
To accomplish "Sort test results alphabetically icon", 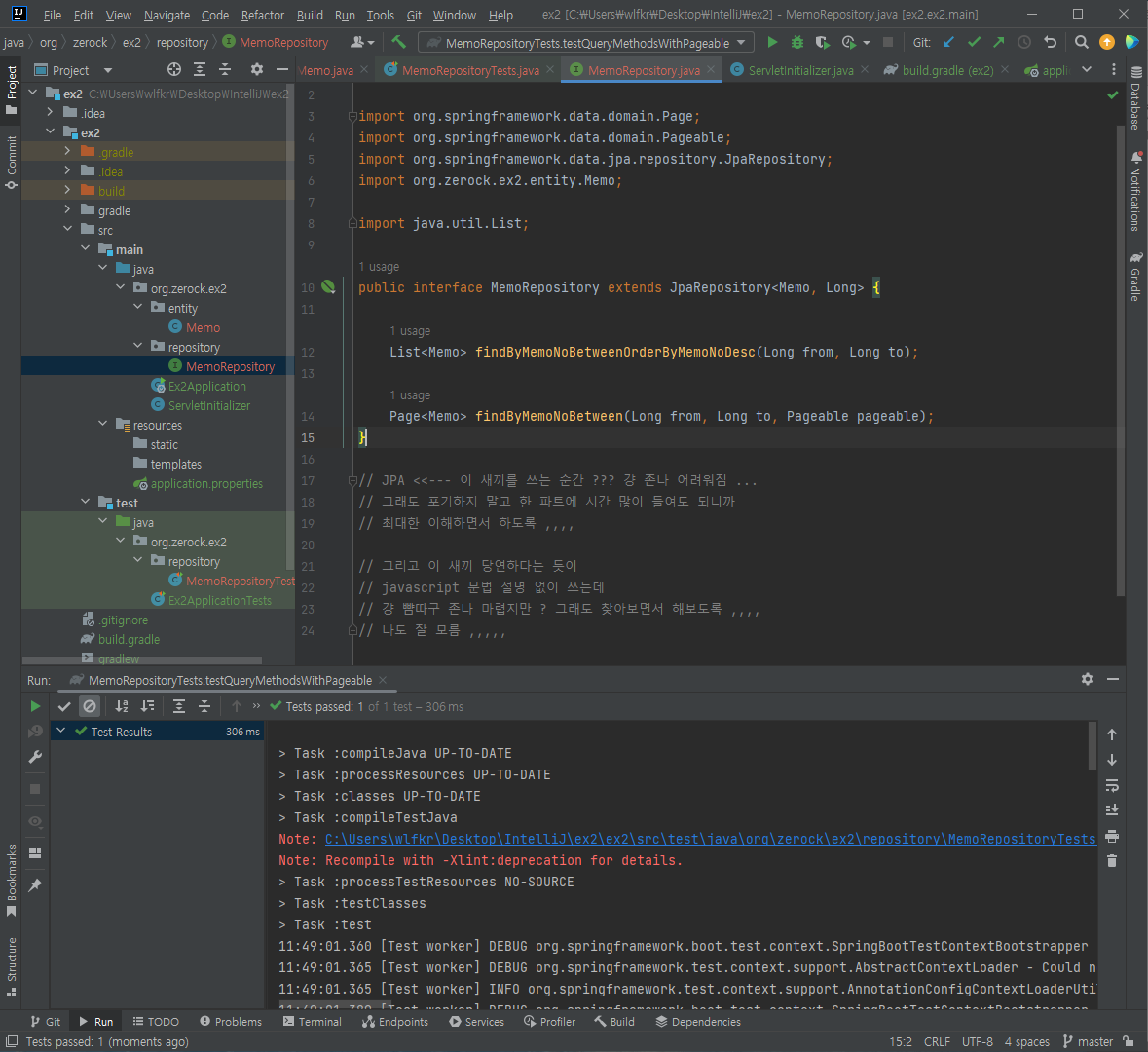I will point(122,706).
